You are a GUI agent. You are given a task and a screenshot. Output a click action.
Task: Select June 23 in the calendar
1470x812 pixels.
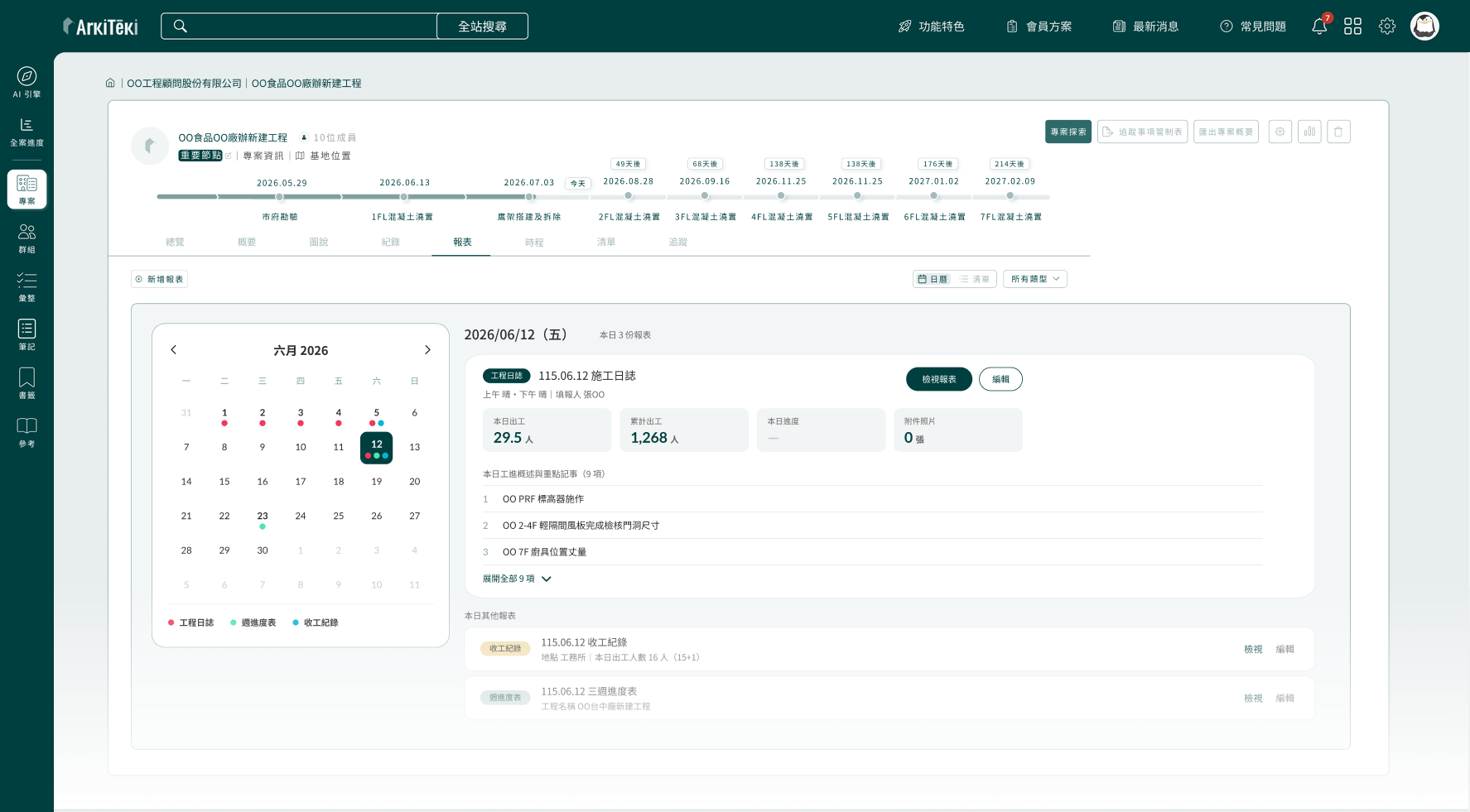coord(263,519)
